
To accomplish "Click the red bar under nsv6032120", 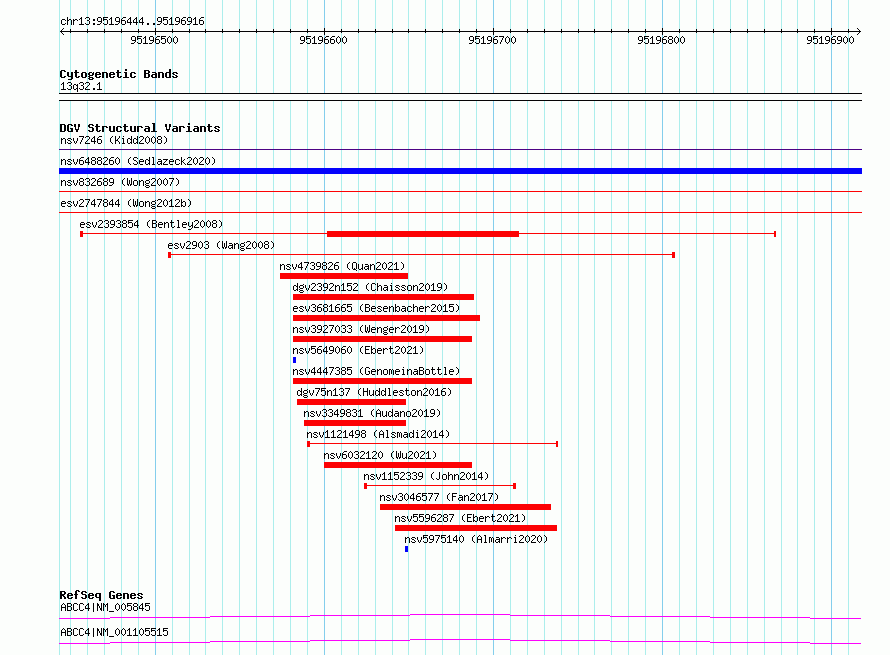I will [398, 465].
